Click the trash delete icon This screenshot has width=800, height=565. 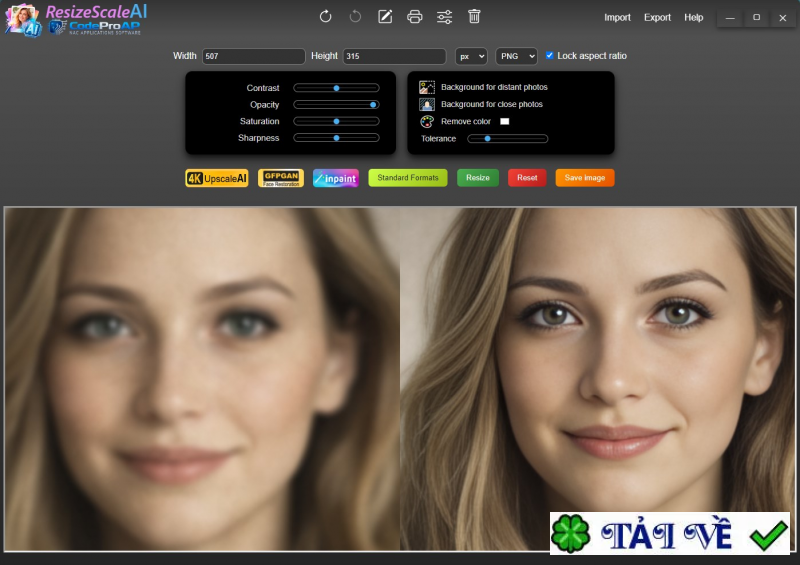[474, 17]
